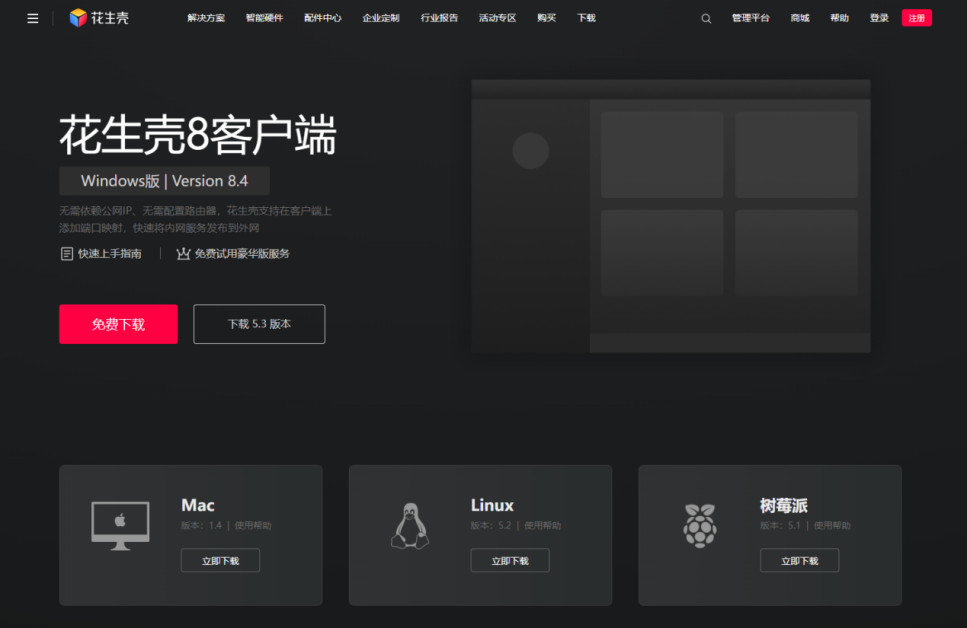Open the 免费试用豪华版服务 link
This screenshot has height=628, width=967.
(x=242, y=254)
